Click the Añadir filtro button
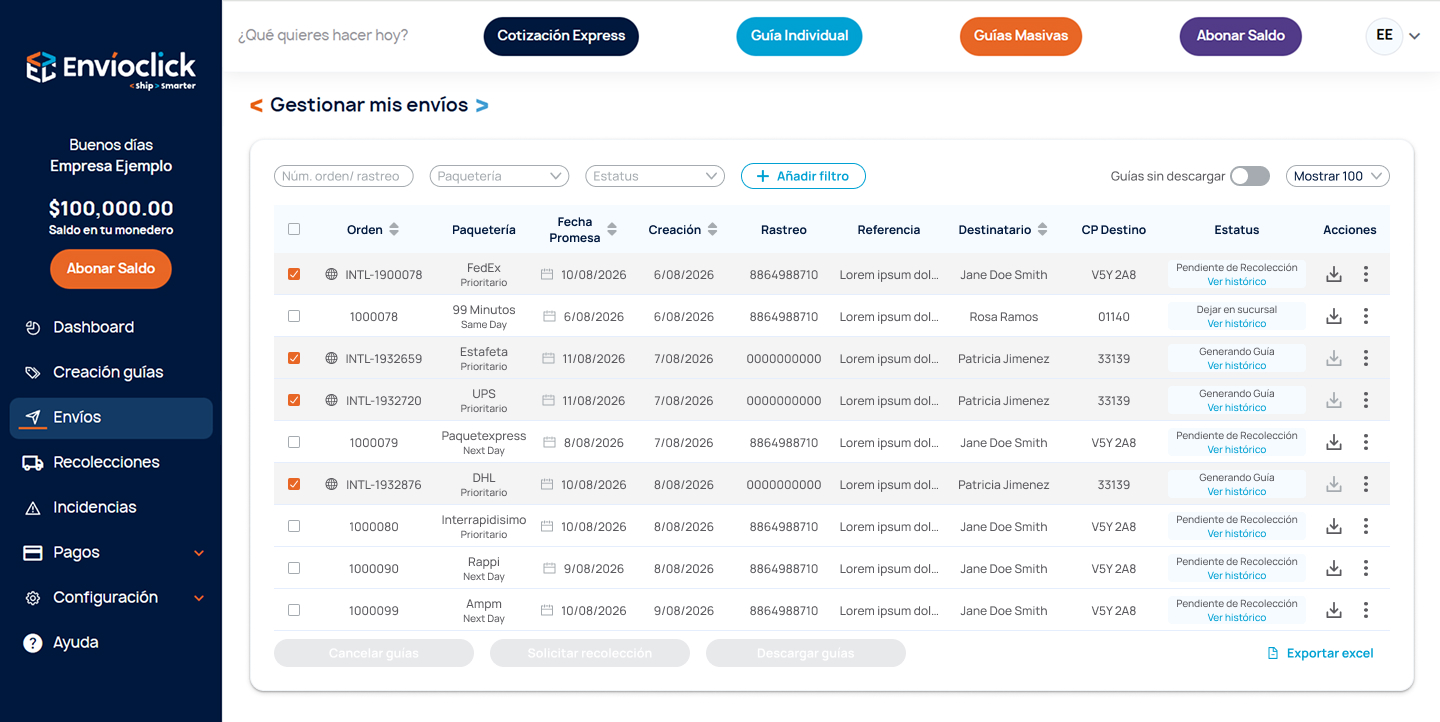The width and height of the screenshot is (1440, 722). 803,176
